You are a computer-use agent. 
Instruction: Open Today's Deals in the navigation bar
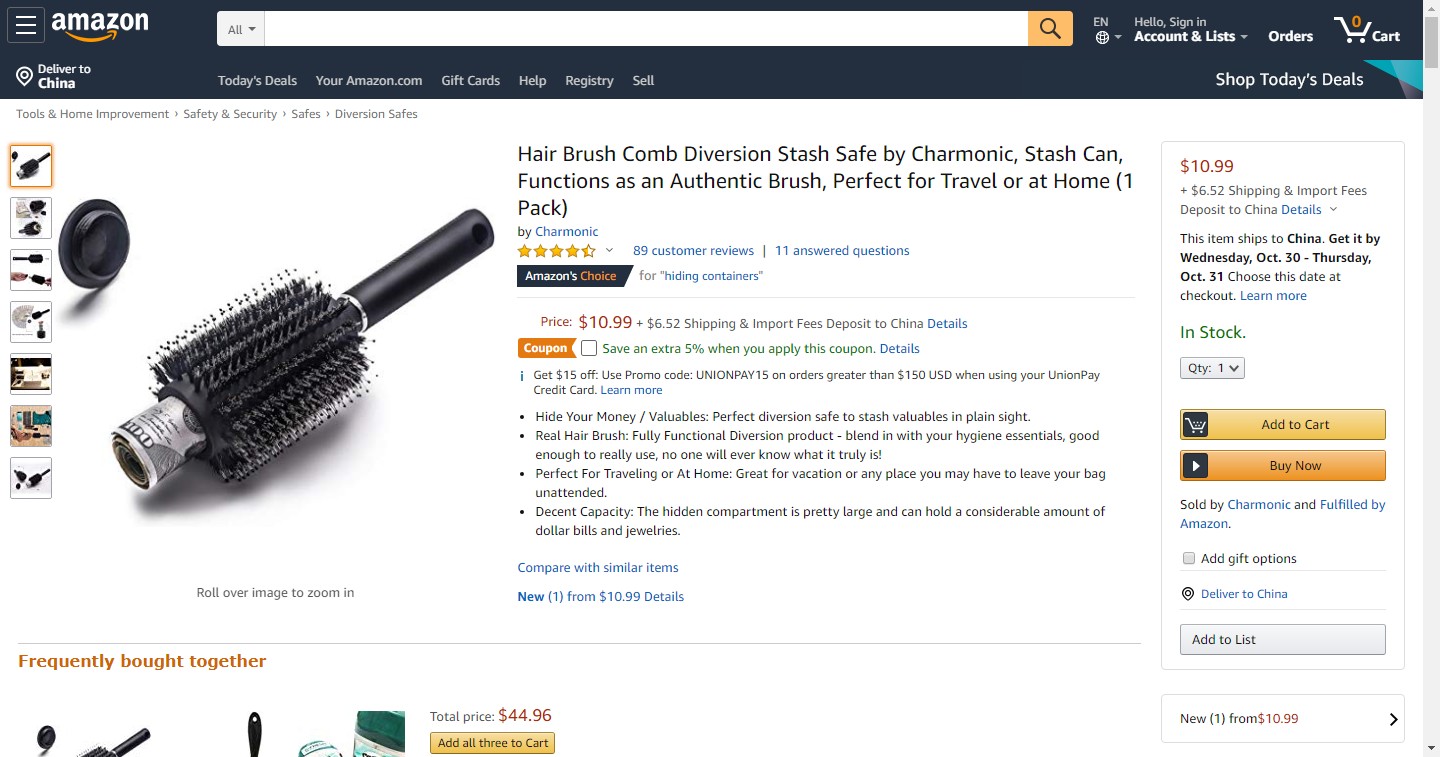tap(257, 81)
